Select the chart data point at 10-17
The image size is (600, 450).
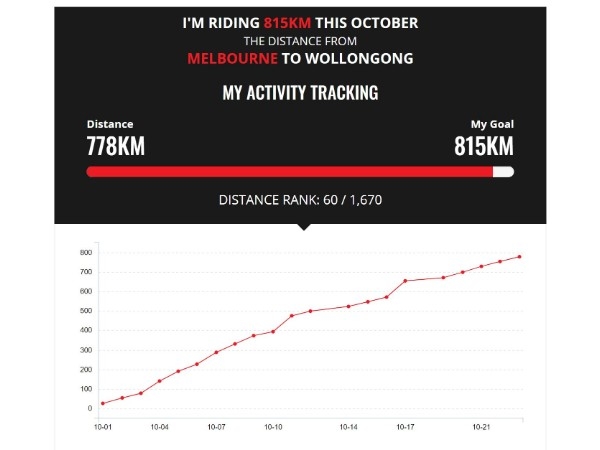(x=405, y=281)
